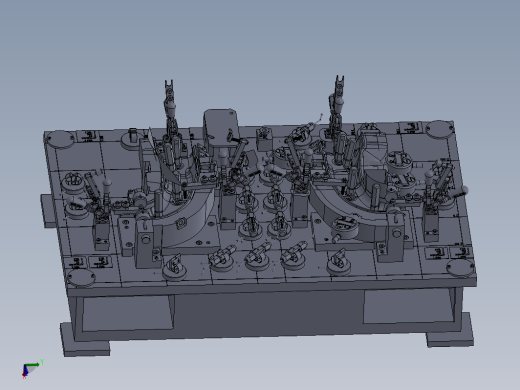Pick the circular pad at front-right plate corner

pos(460,268)
